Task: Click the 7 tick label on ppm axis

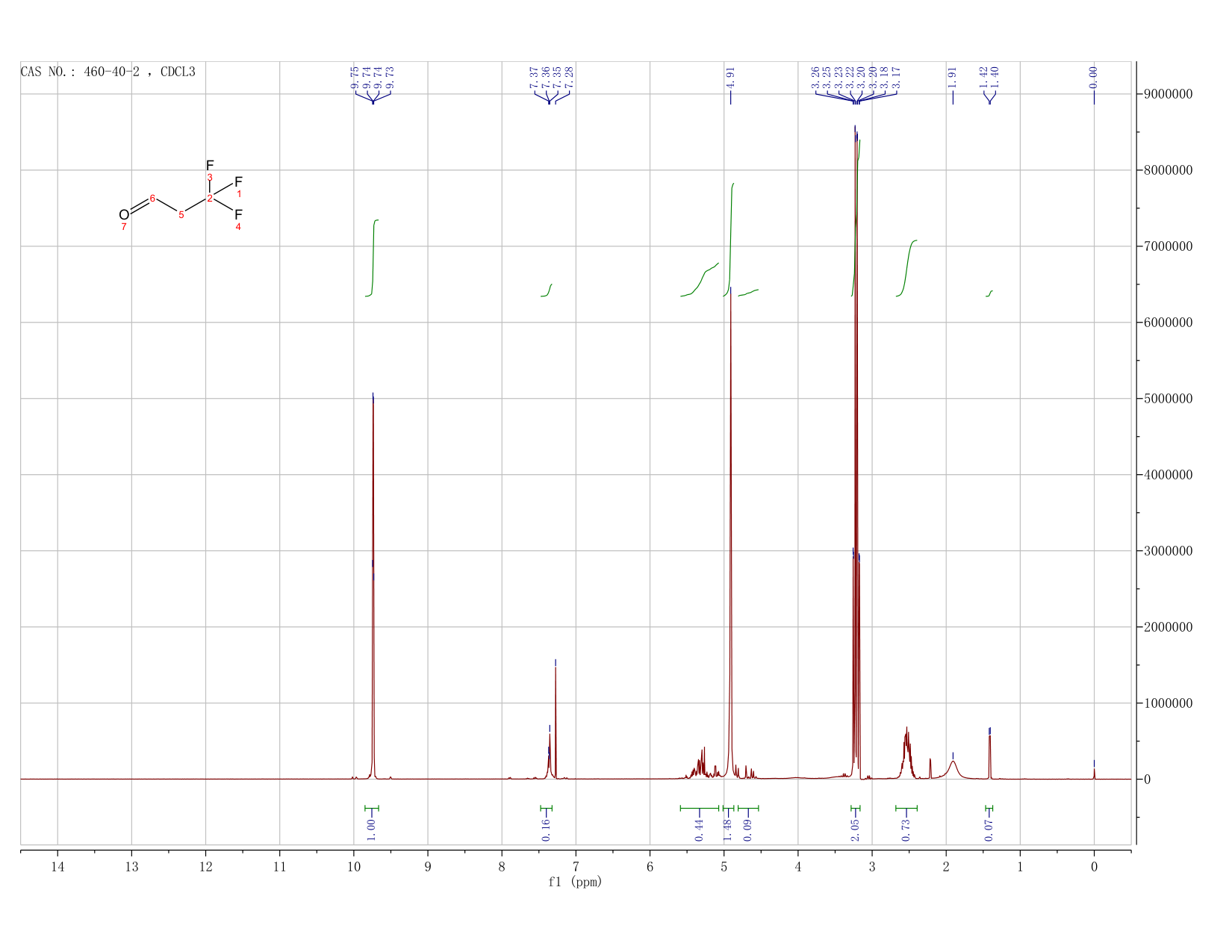Action: coord(576,867)
